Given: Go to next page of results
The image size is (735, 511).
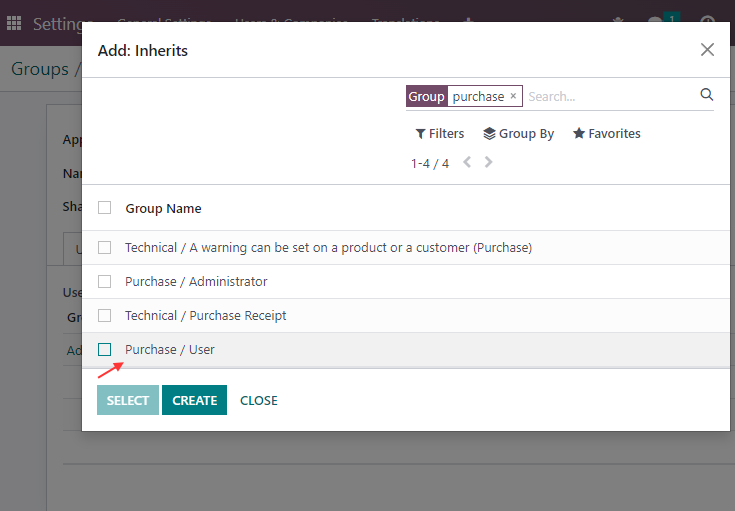Looking at the screenshot, I should [488, 162].
